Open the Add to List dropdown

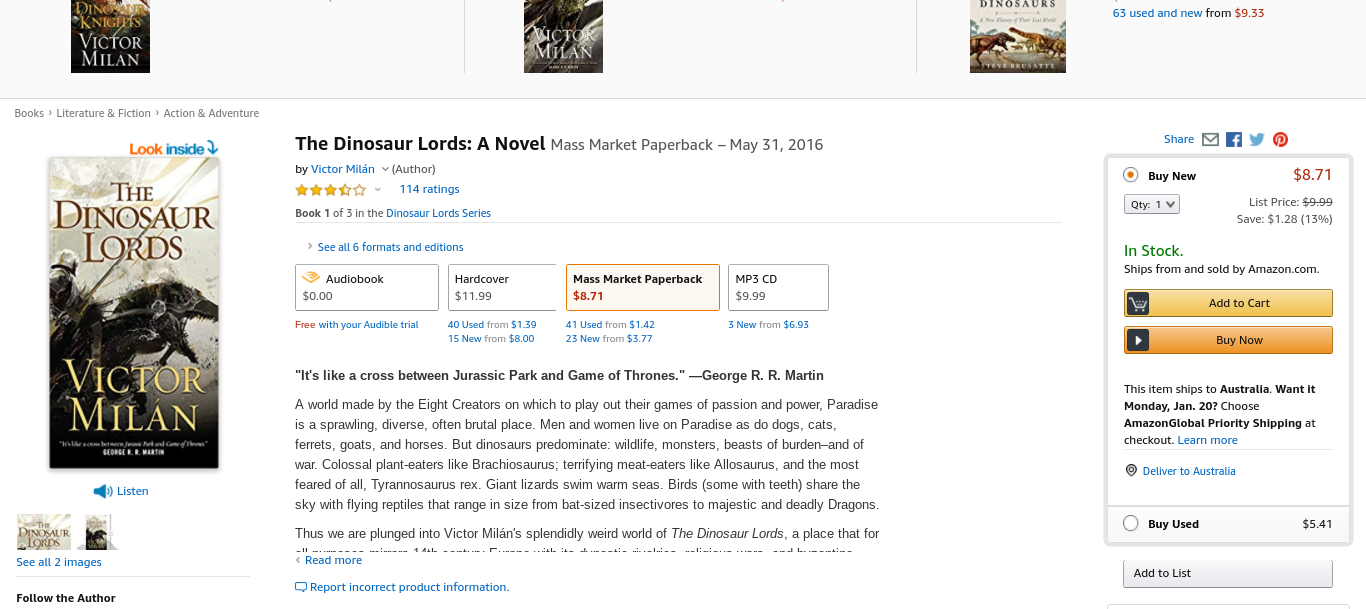pos(1228,573)
